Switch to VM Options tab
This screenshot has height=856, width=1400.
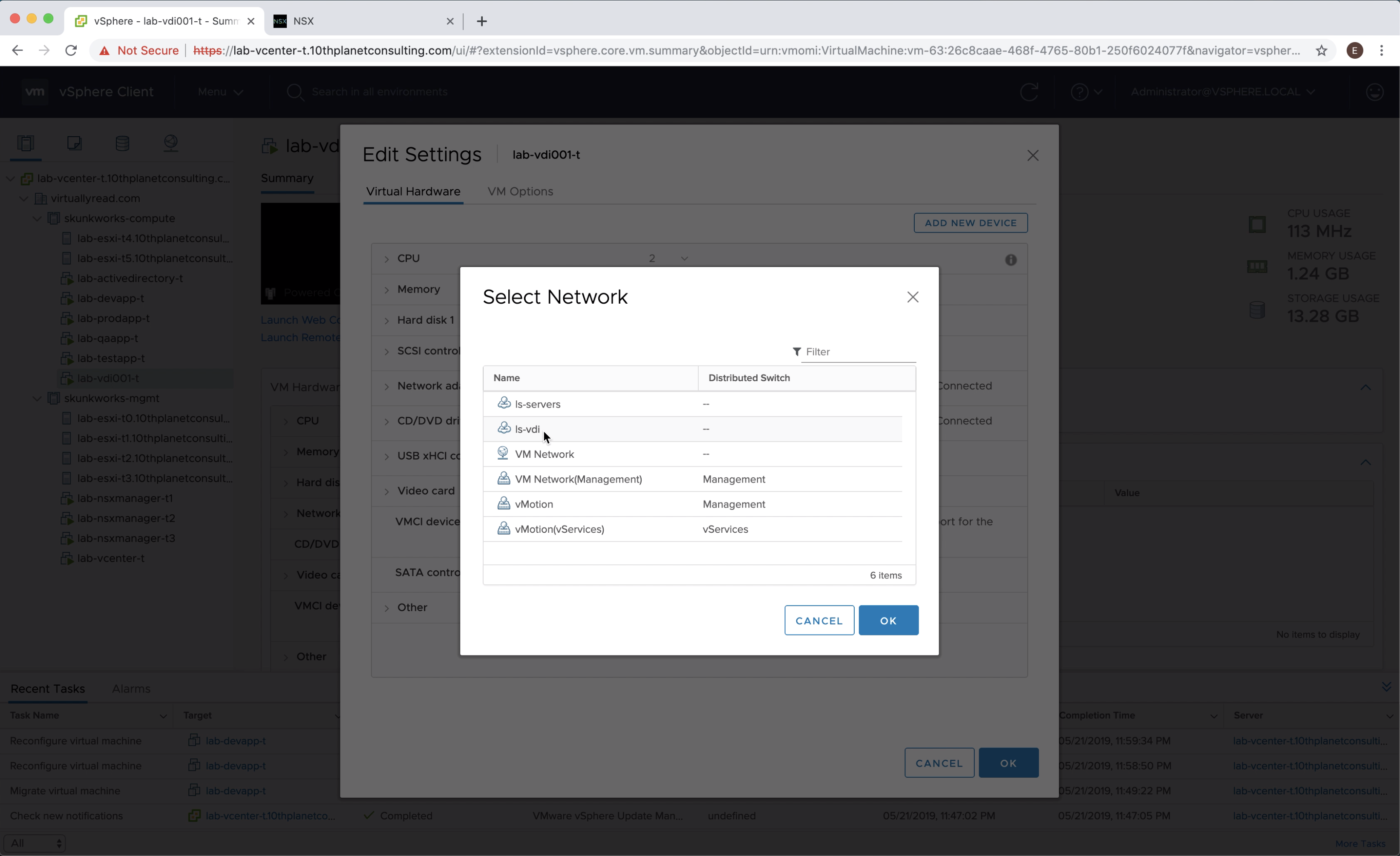pyautogui.click(x=520, y=191)
